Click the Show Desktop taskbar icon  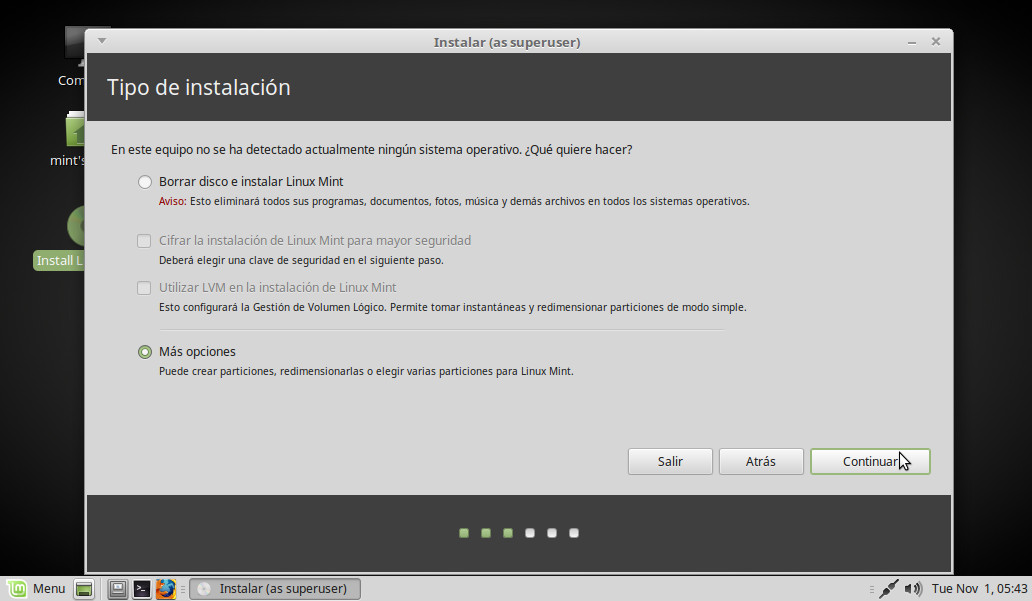[x=85, y=589]
